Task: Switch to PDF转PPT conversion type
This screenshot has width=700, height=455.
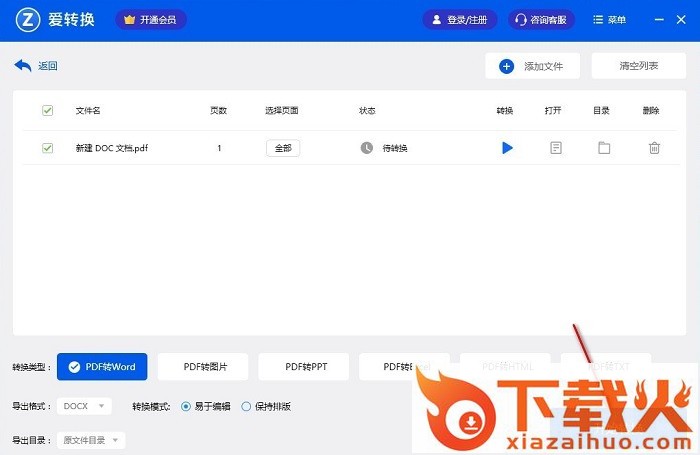Action: pos(306,367)
